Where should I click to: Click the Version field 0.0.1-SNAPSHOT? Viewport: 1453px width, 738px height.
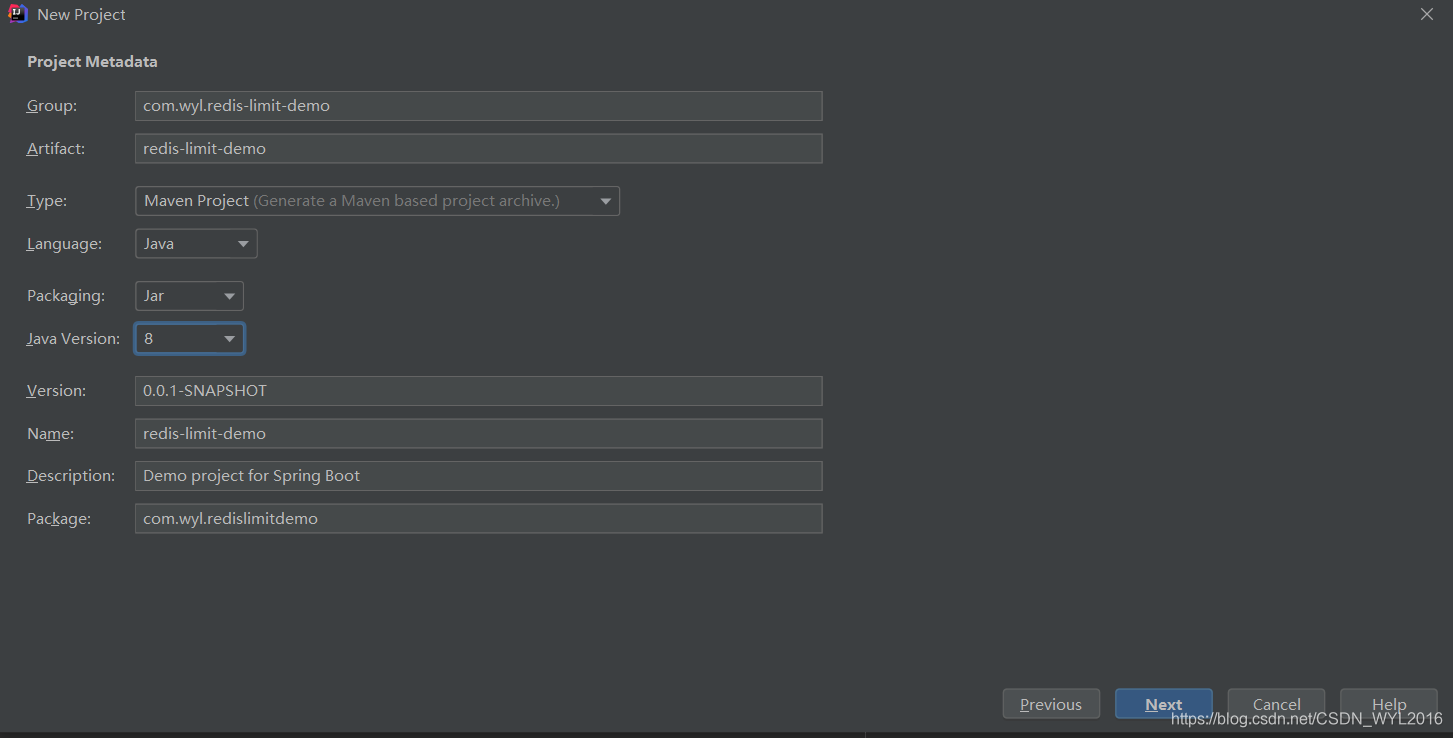[x=478, y=391]
